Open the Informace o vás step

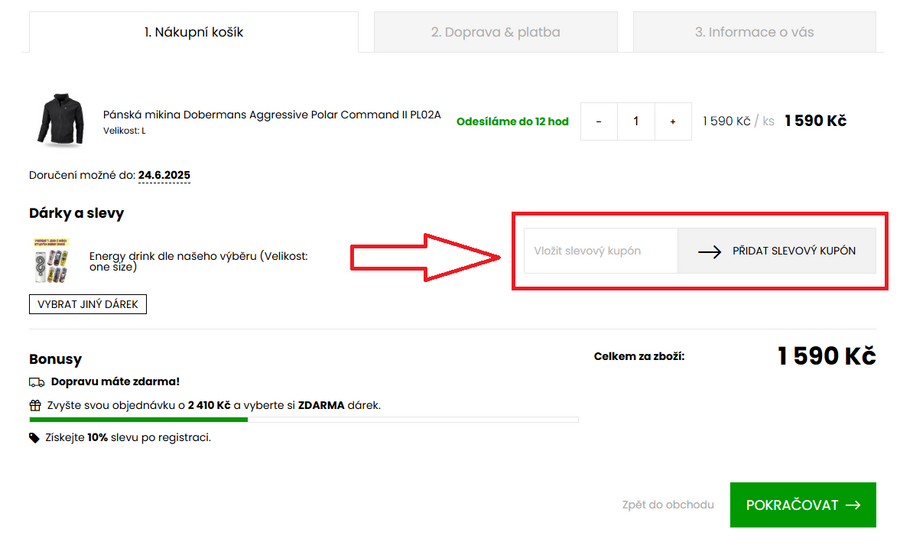coord(754,32)
